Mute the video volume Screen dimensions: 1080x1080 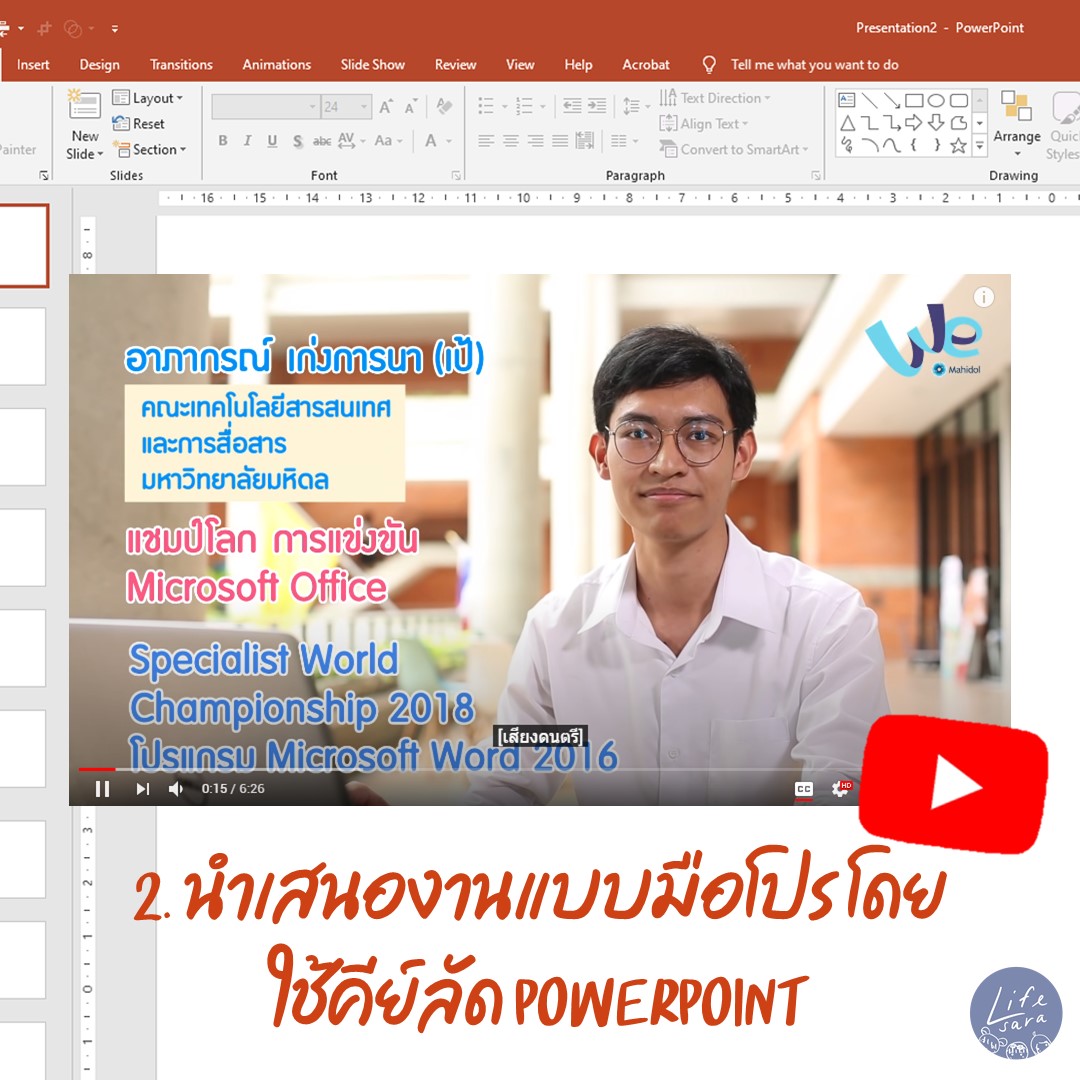coord(176,789)
